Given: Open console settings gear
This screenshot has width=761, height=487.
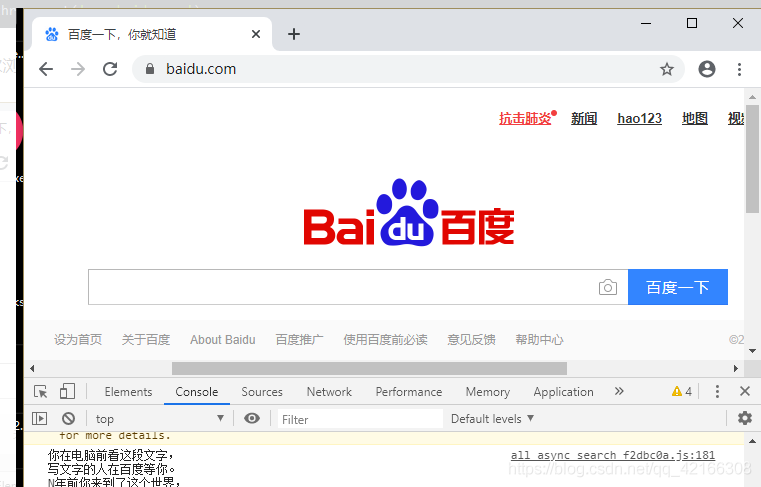Looking at the screenshot, I should [x=744, y=418].
